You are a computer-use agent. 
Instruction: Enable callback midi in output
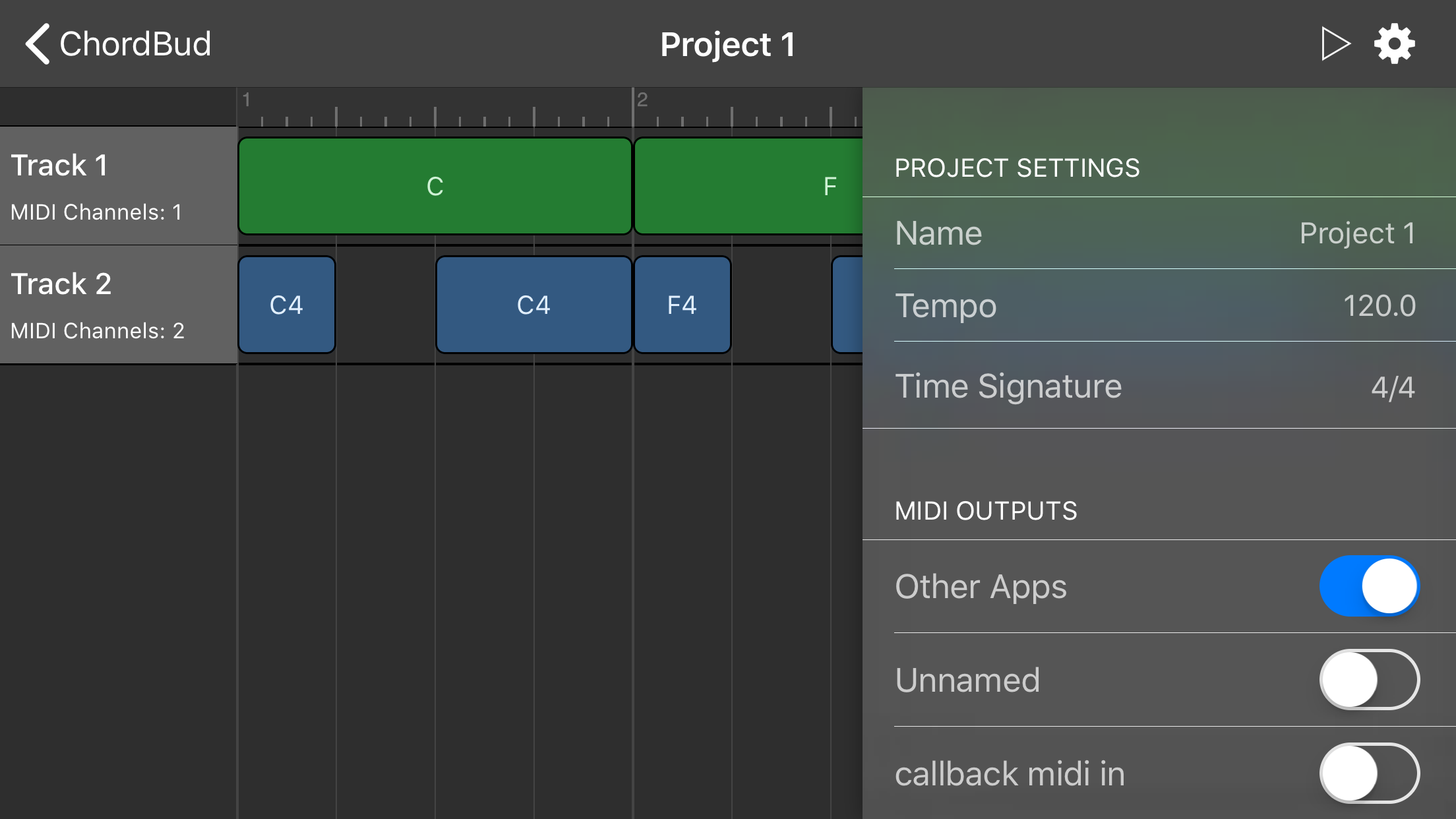coord(1369,773)
